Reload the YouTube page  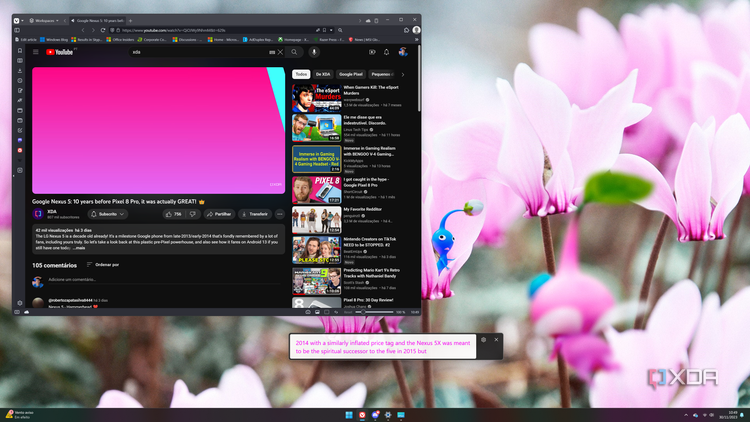click(x=103, y=30)
